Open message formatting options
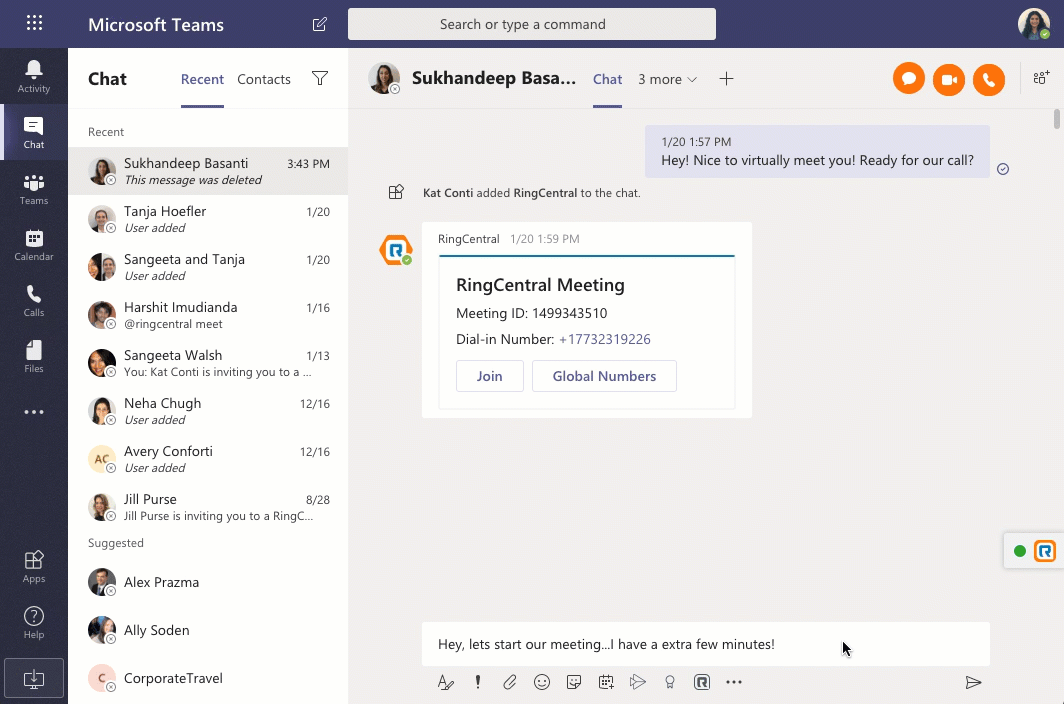This screenshot has height=704, width=1064. (446, 681)
